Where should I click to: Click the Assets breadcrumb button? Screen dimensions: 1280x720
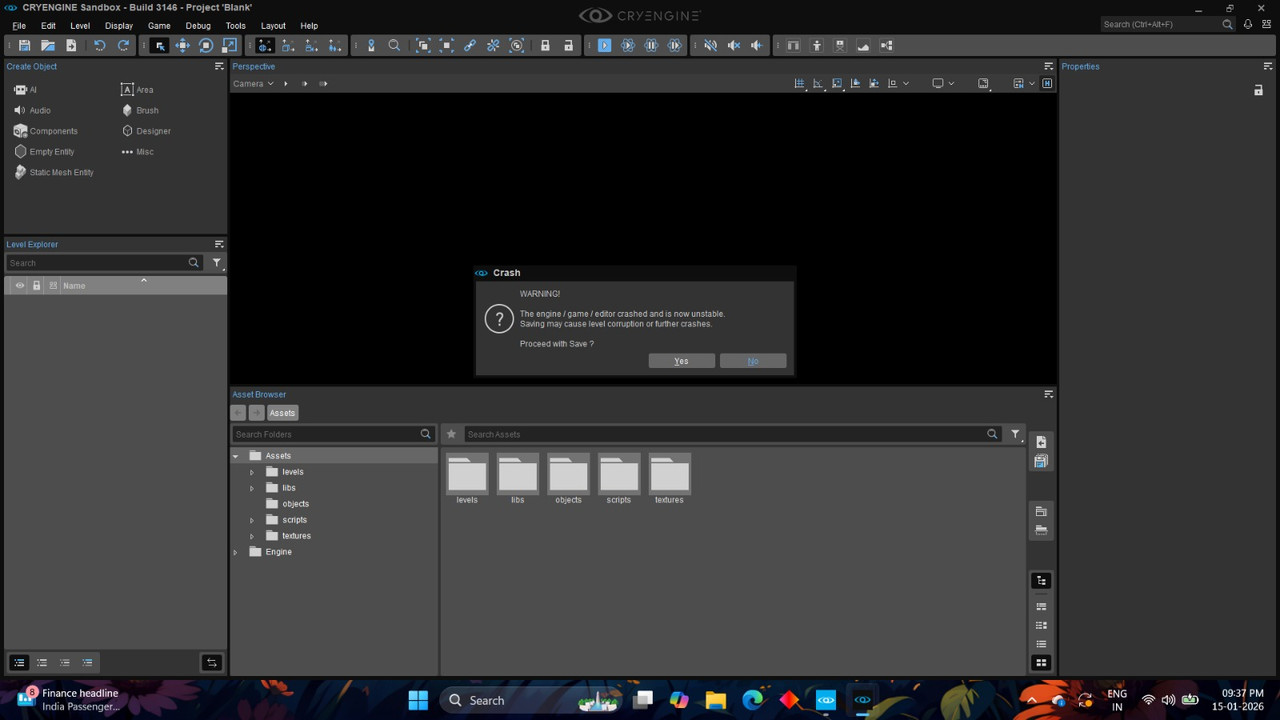click(x=282, y=413)
